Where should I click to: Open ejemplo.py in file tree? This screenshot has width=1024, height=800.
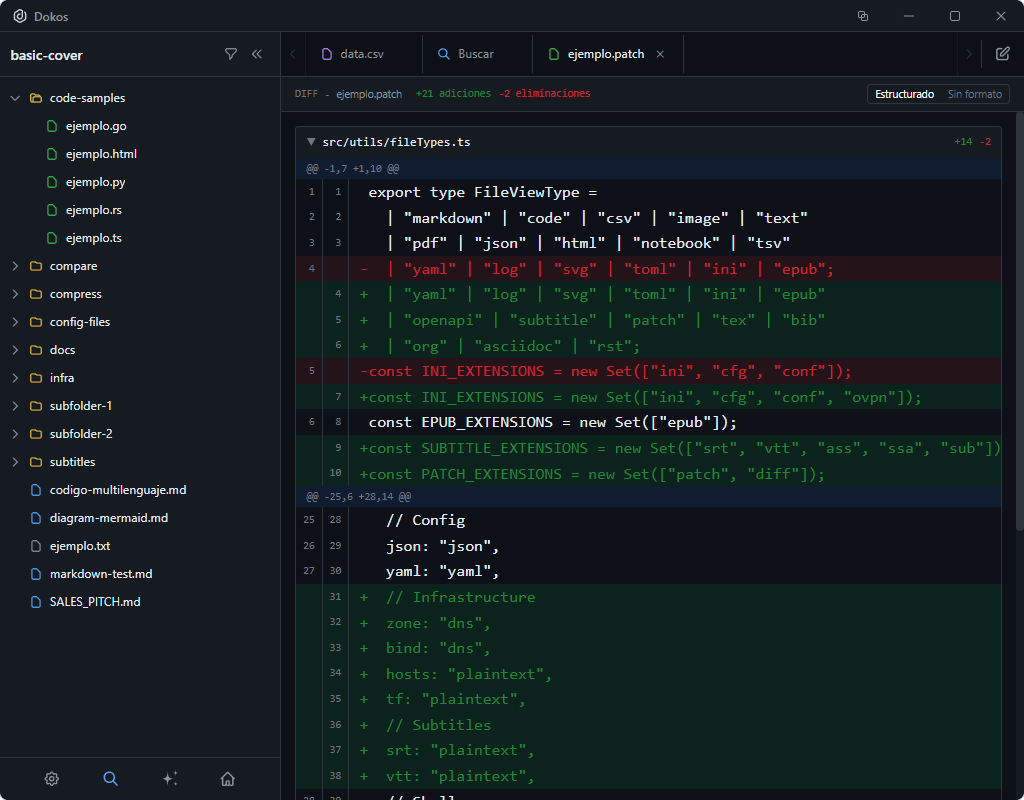tap(95, 182)
